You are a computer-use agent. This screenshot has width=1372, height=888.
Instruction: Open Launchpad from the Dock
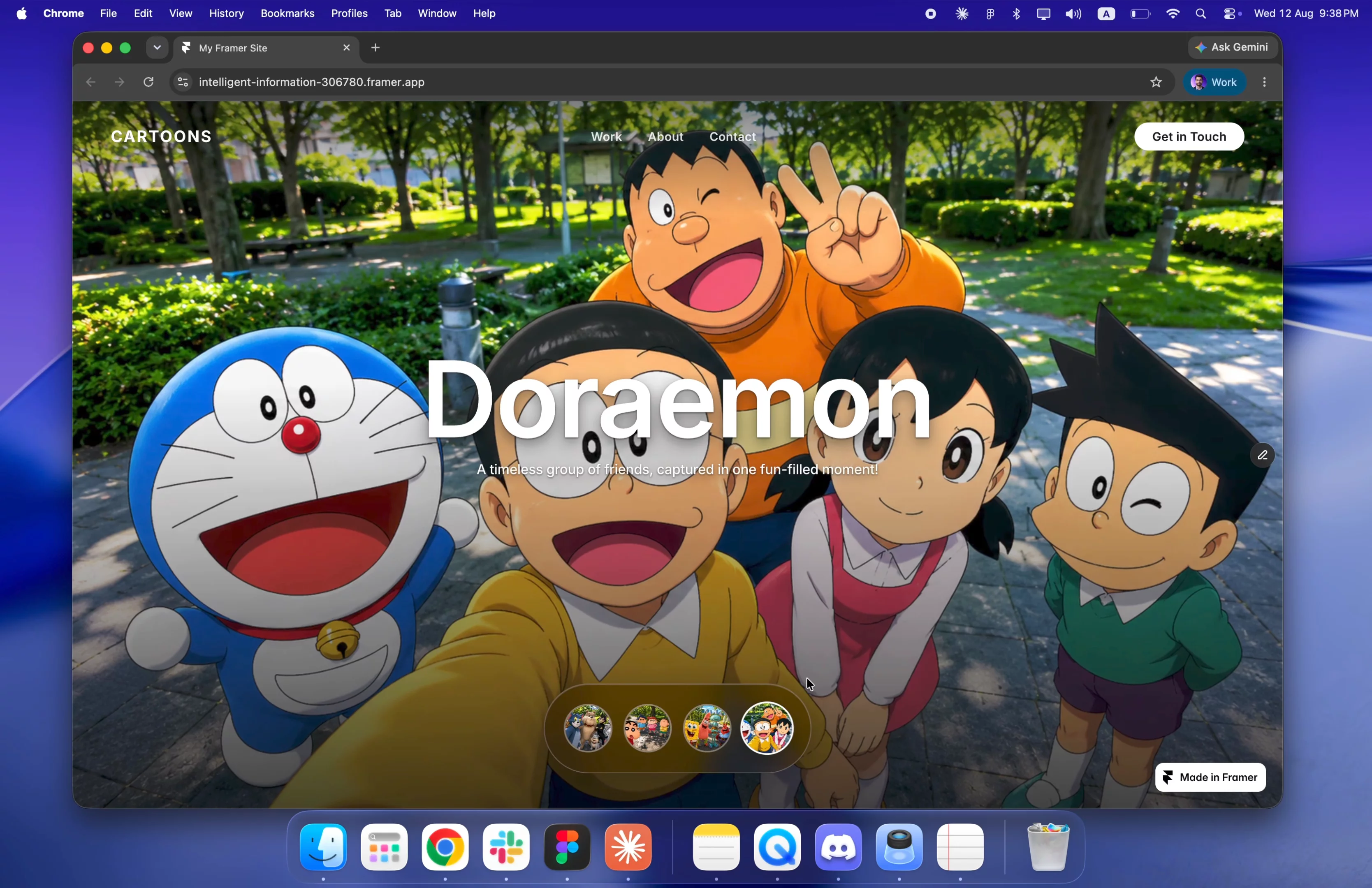coord(385,847)
